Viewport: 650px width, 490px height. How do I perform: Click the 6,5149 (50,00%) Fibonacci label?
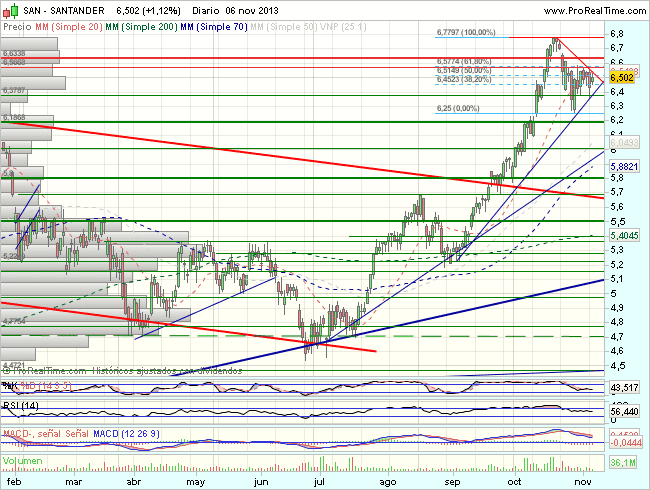coord(464,70)
